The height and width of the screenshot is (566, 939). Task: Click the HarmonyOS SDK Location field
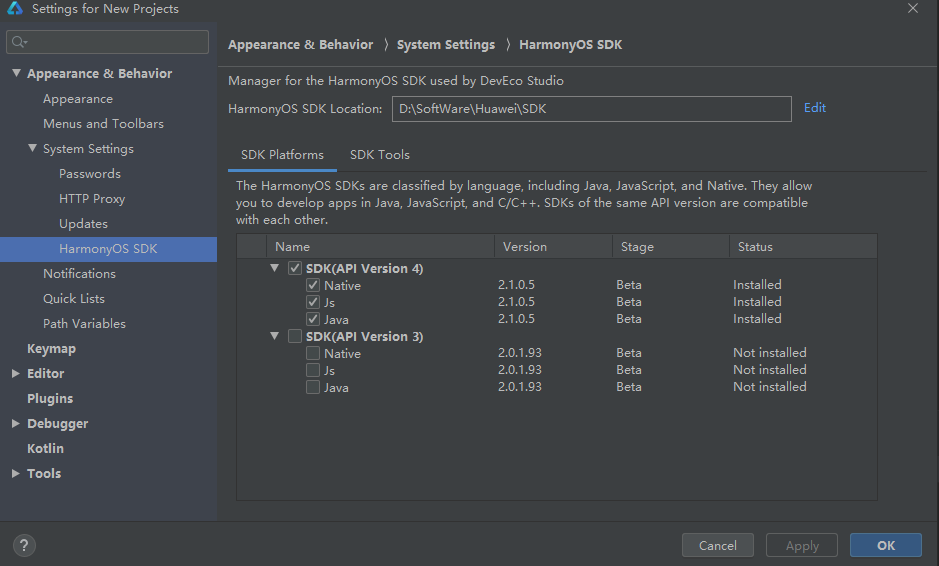(x=592, y=109)
